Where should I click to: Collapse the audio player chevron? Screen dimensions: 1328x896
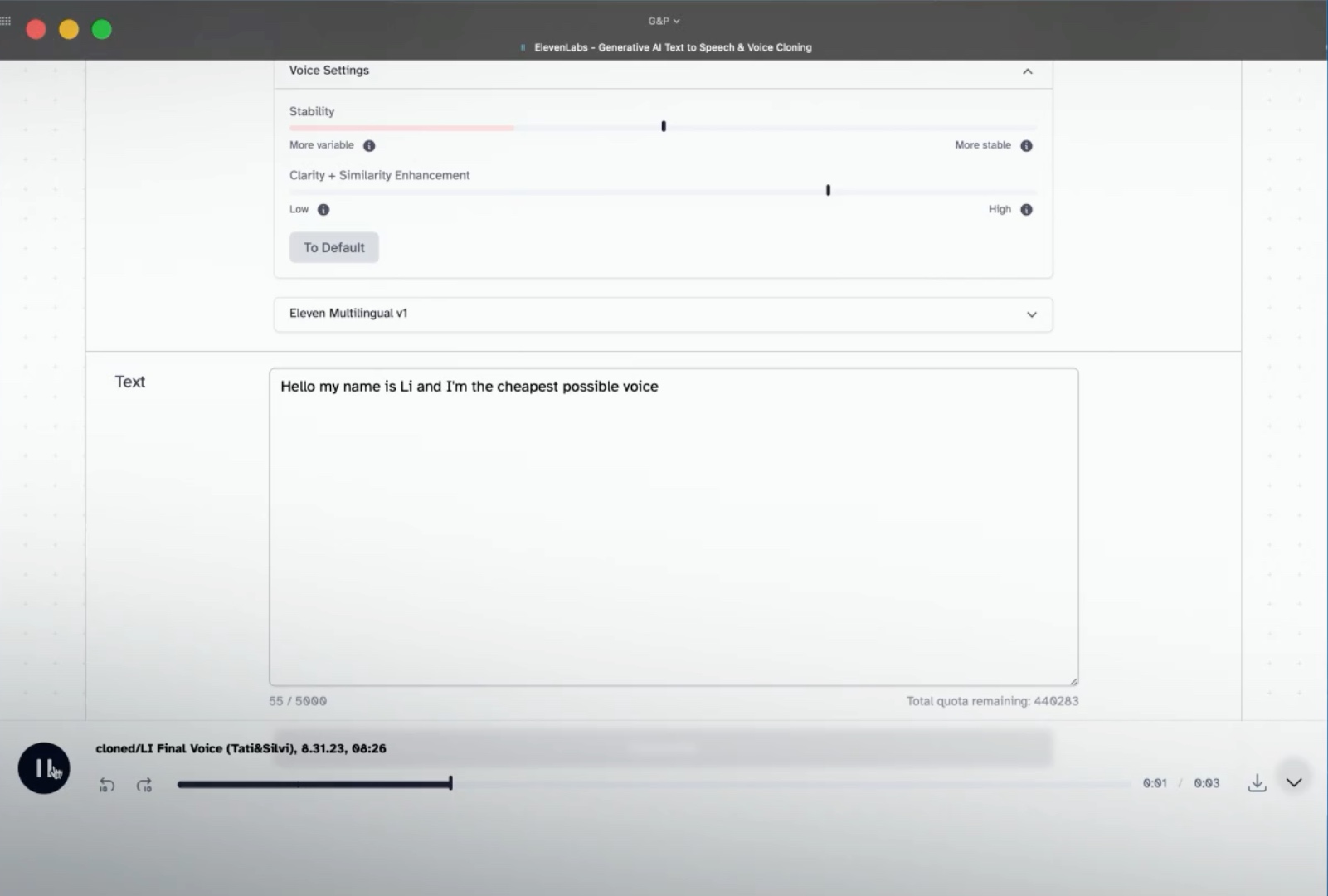[1294, 782]
